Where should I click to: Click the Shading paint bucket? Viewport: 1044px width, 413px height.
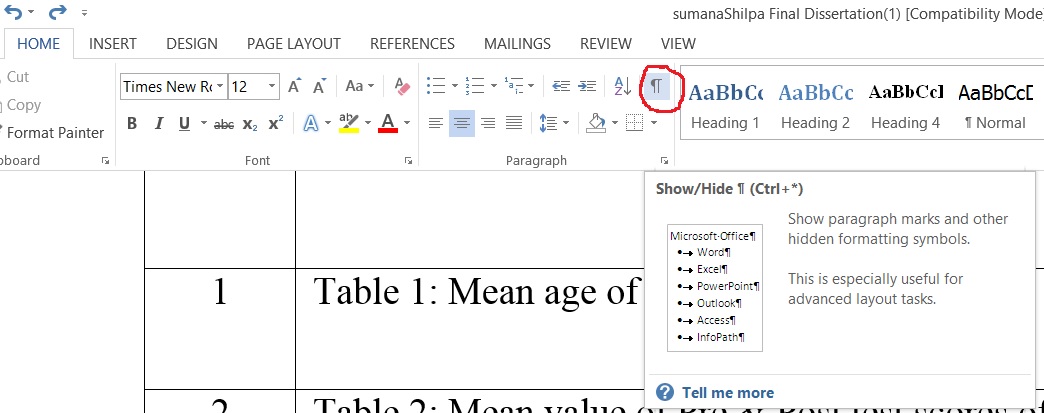click(x=596, y=123)
